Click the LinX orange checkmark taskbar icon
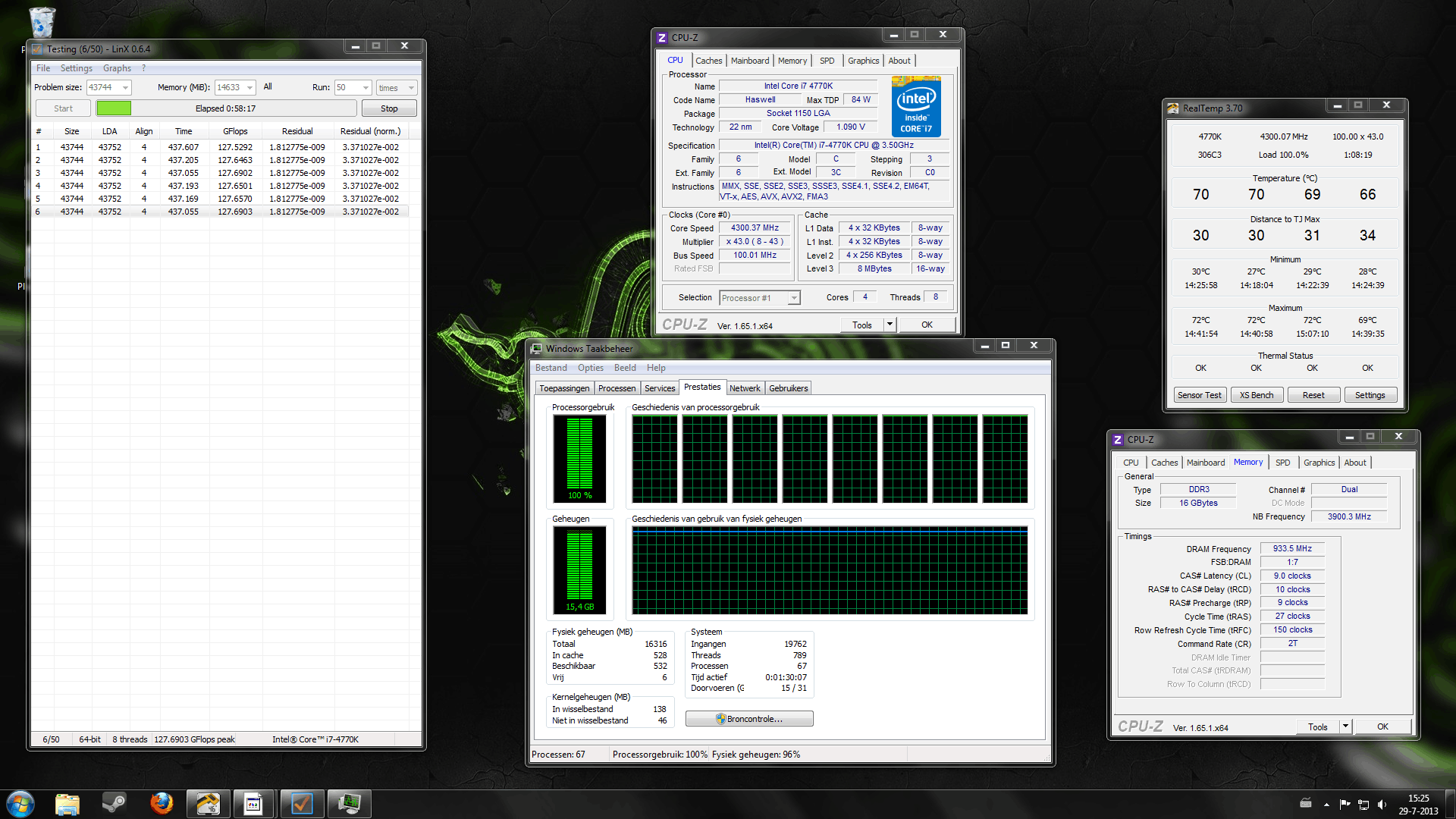 click(x=302, y=803)
